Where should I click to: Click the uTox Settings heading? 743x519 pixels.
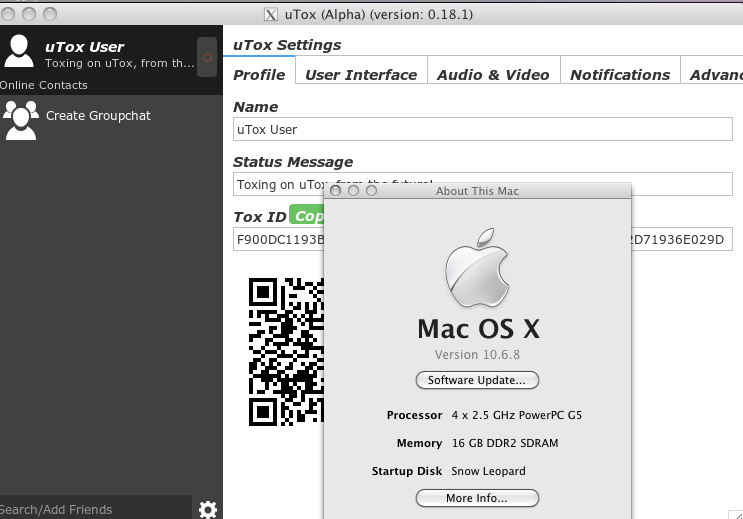[287, 45]
